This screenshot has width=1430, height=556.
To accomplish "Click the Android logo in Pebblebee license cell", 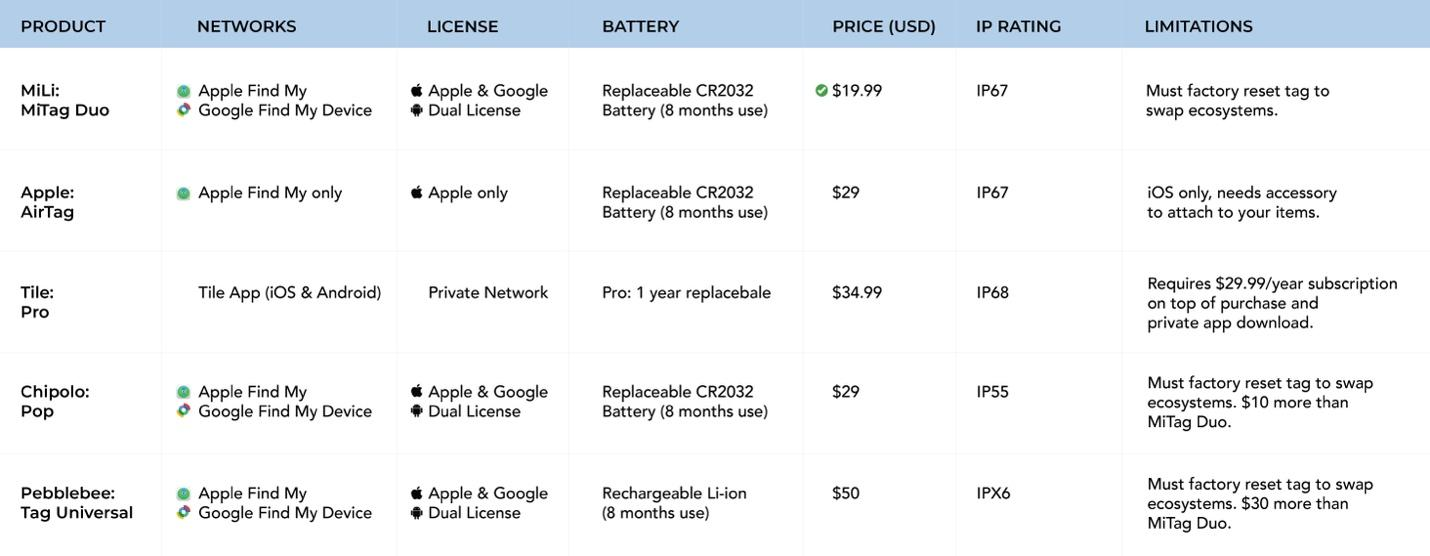I will pyautogui.click(x=417, y=513).
